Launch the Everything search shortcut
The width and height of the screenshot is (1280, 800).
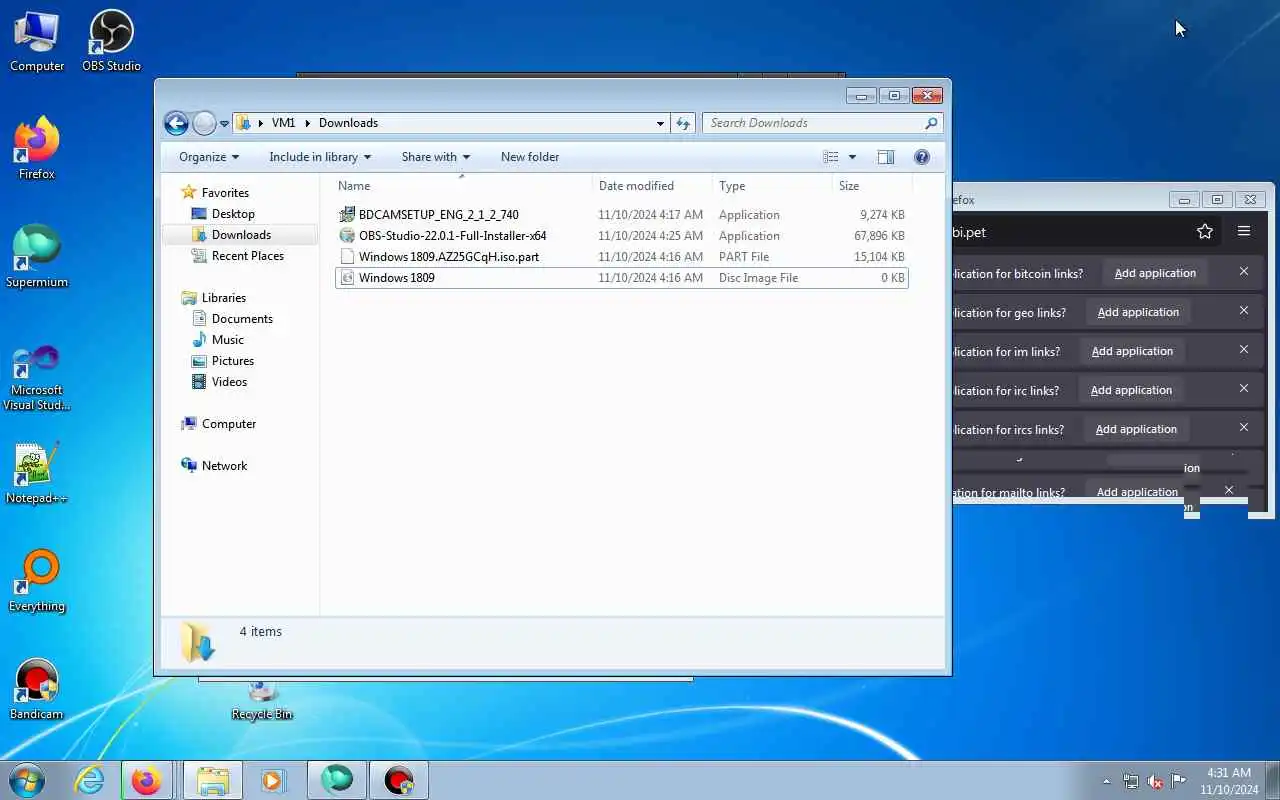[x=37, y=581]
